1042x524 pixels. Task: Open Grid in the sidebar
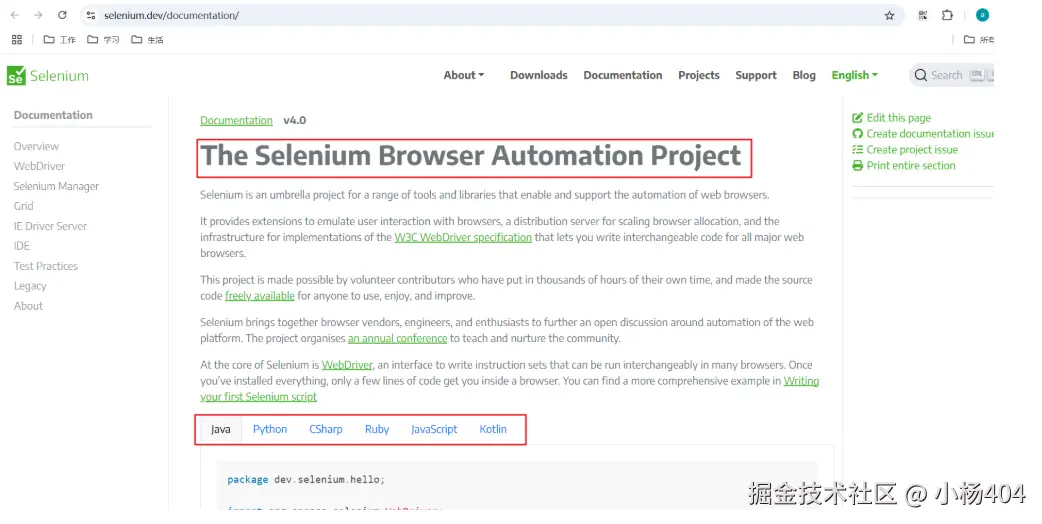click(23, 206)
